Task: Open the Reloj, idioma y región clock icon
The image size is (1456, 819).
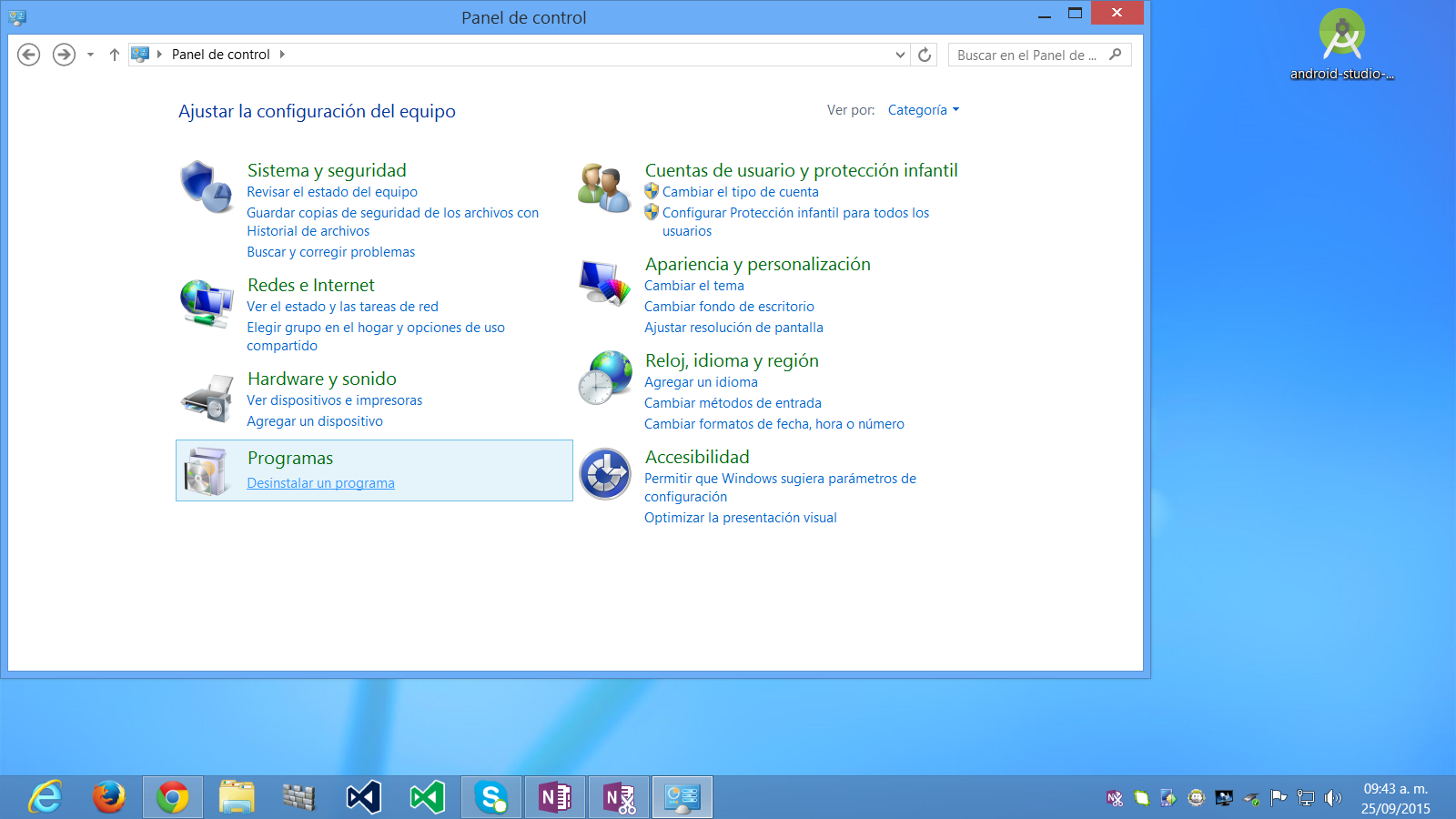Action: click(605, 378)
